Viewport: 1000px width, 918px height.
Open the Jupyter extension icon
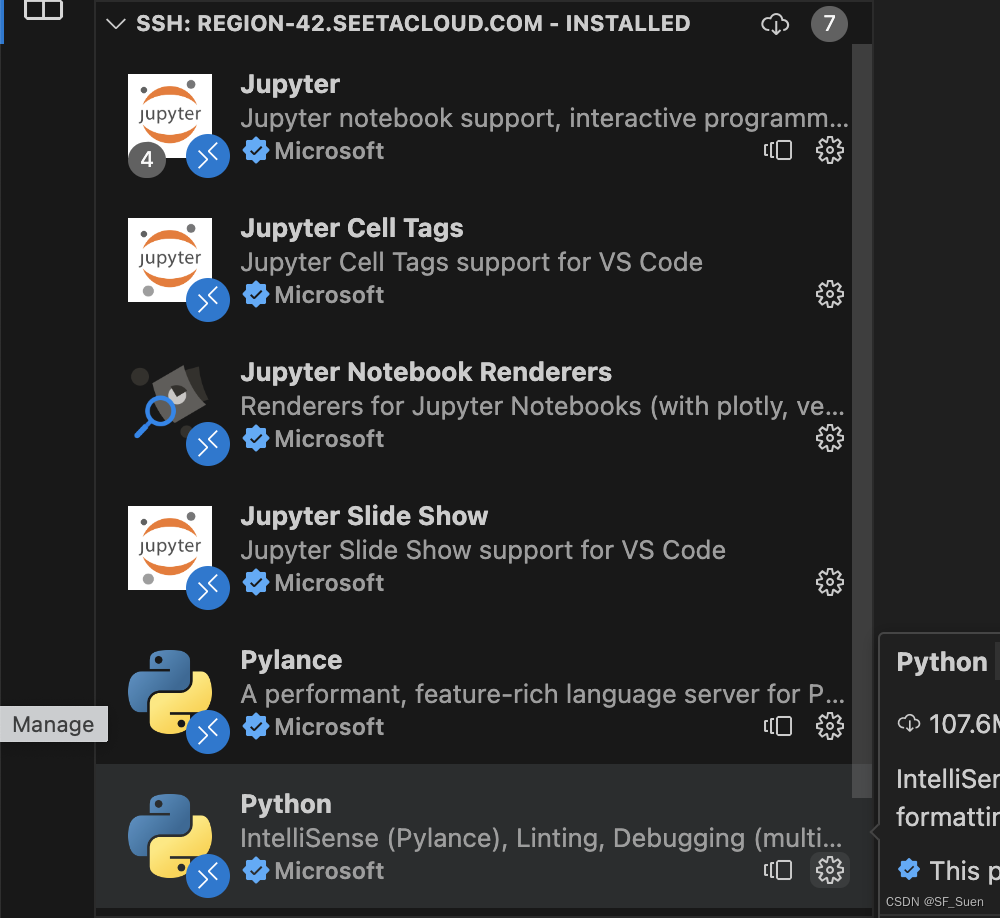[170, 116]
